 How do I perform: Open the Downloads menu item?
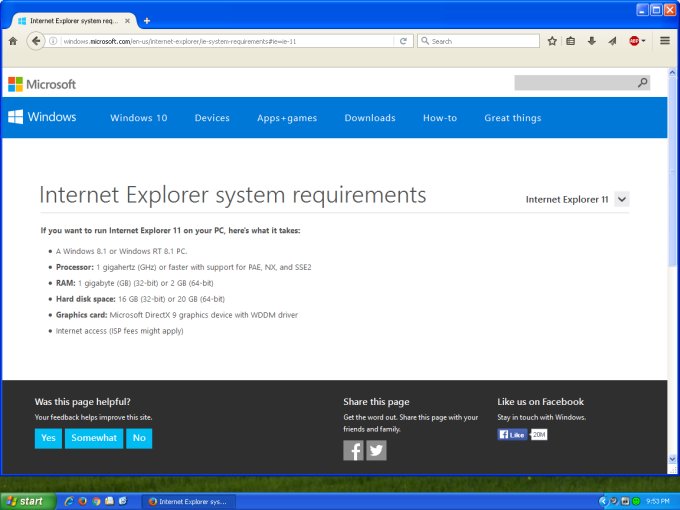370,118
